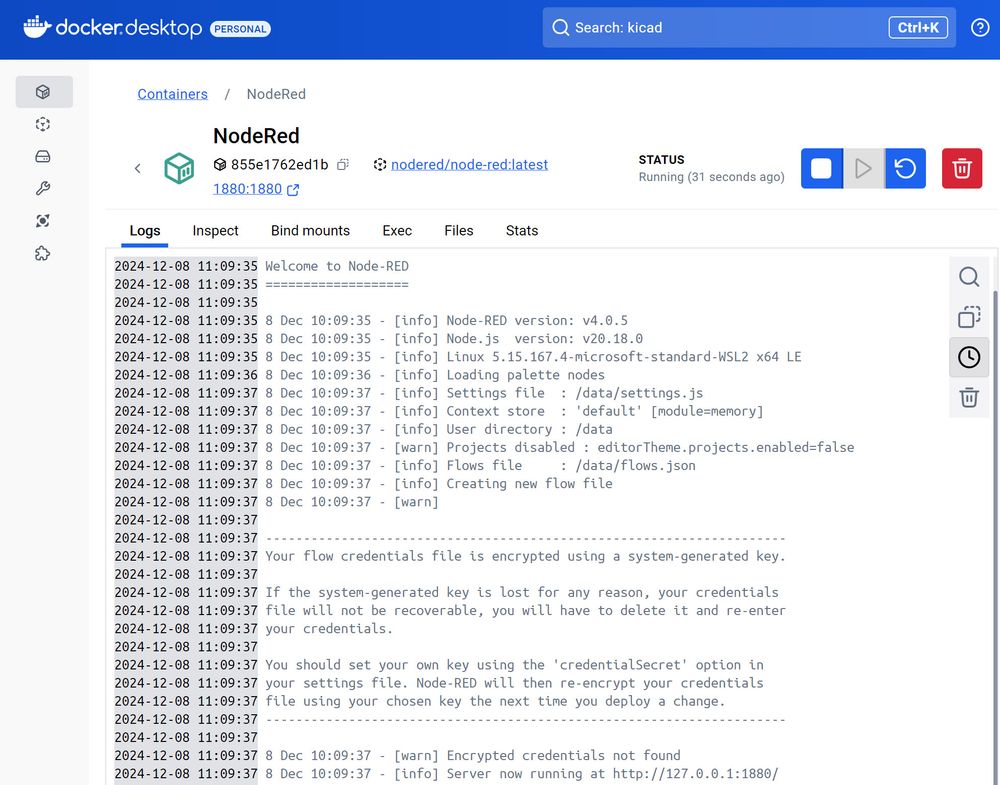Open Docker Scout icon in sidebar

[x=43, y=221]
